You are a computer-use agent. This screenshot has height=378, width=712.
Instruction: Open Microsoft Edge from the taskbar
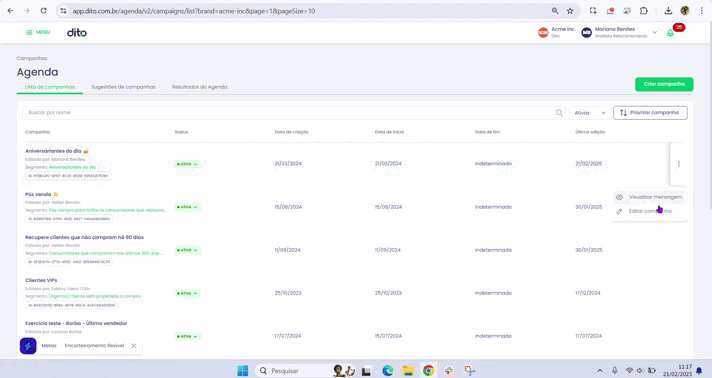point(387,371)
